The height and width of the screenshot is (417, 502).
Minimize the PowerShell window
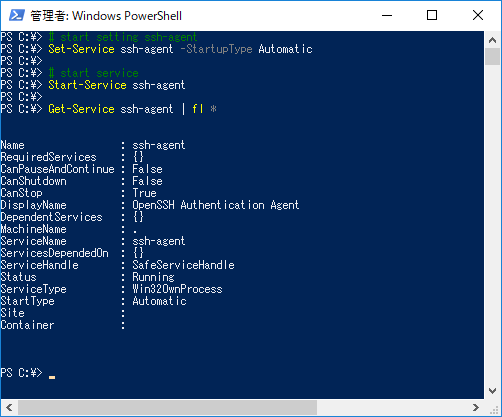(x=387, y=15)
